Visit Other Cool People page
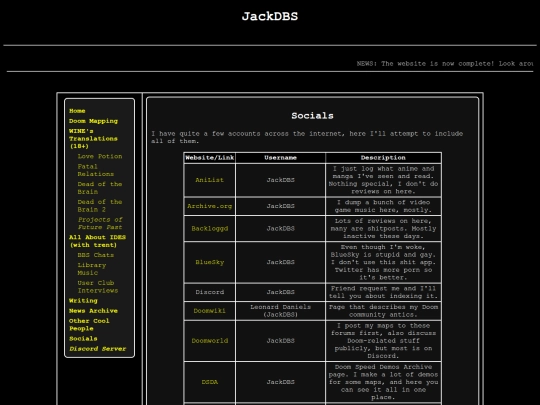This screenshot has width=540, height=405. pyautogui.click(x=89, y=325)
